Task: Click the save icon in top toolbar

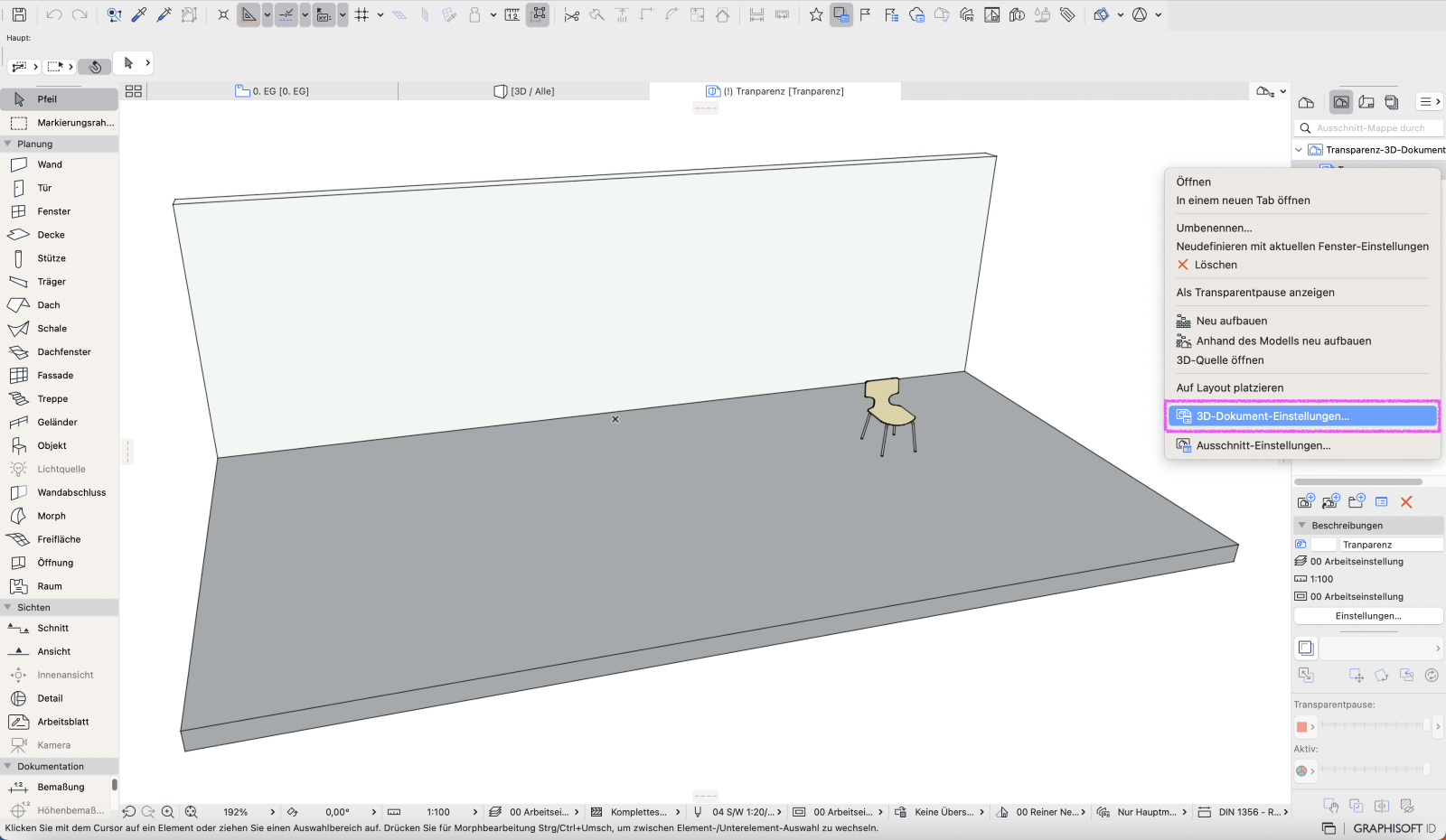Action: pyautogui.click(x=19, y=14)
